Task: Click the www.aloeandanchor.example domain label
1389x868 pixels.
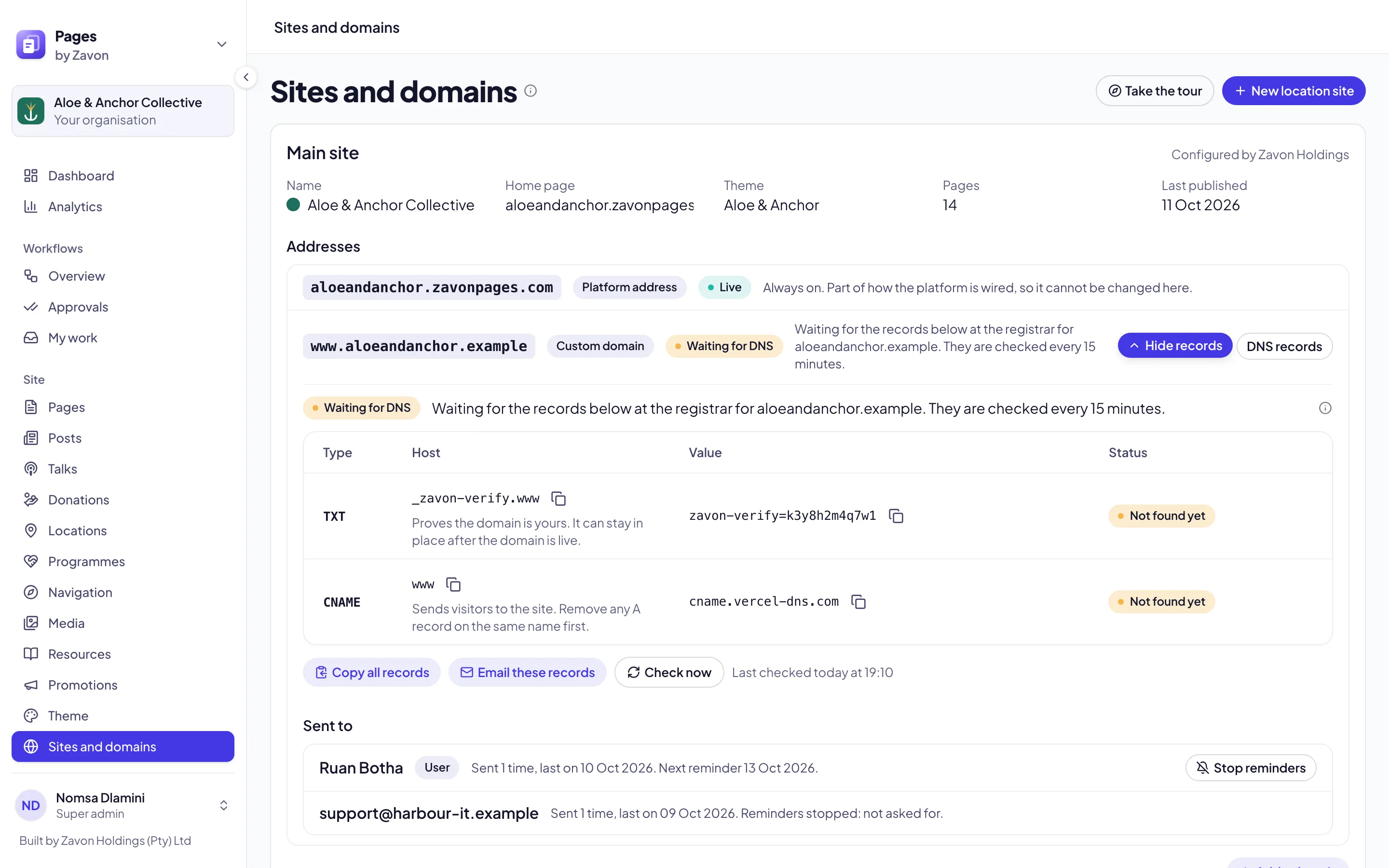Action: pos(419,346)
